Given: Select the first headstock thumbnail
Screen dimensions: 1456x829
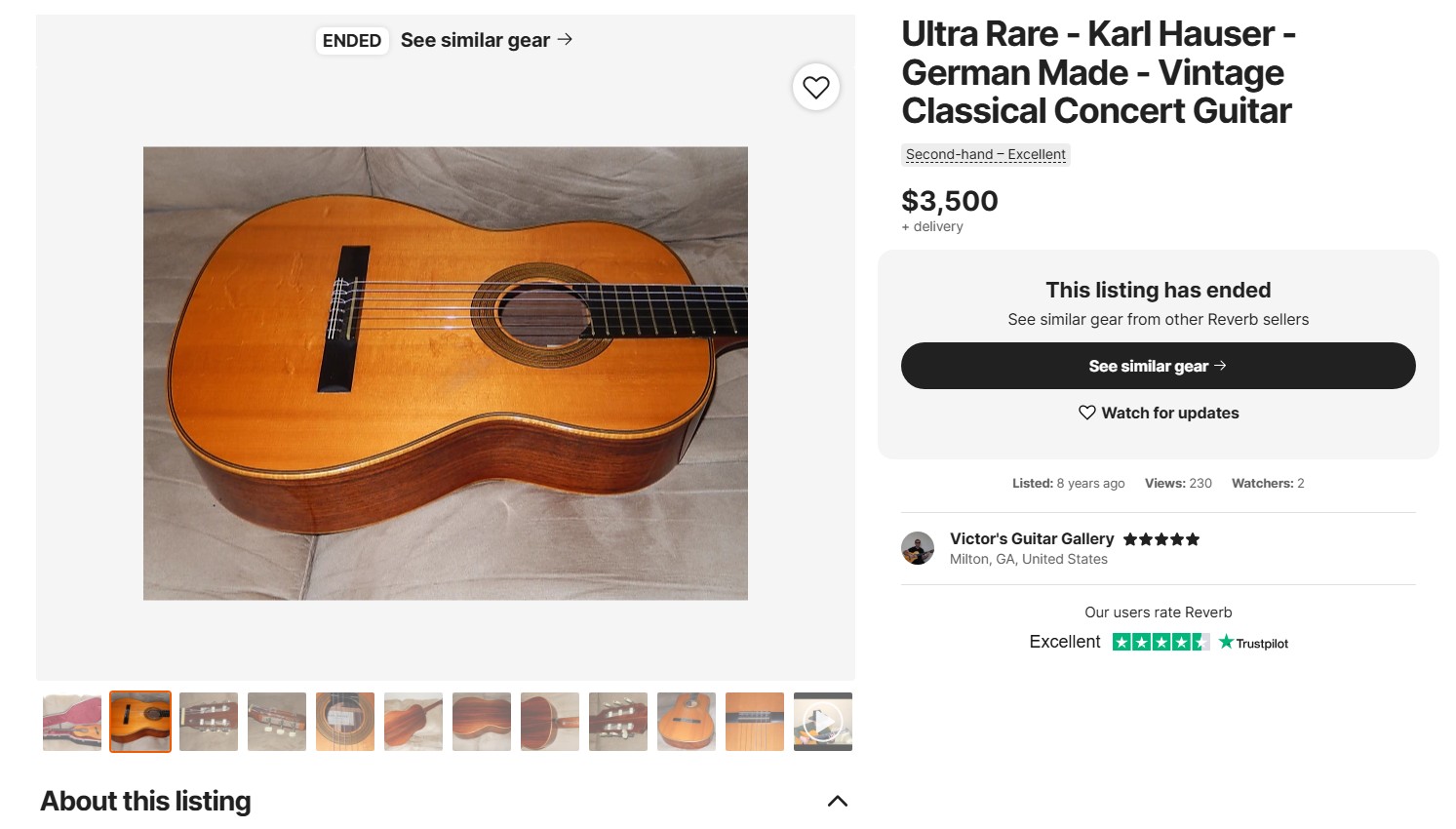Looking at the screenshot, I should [209, 722].
